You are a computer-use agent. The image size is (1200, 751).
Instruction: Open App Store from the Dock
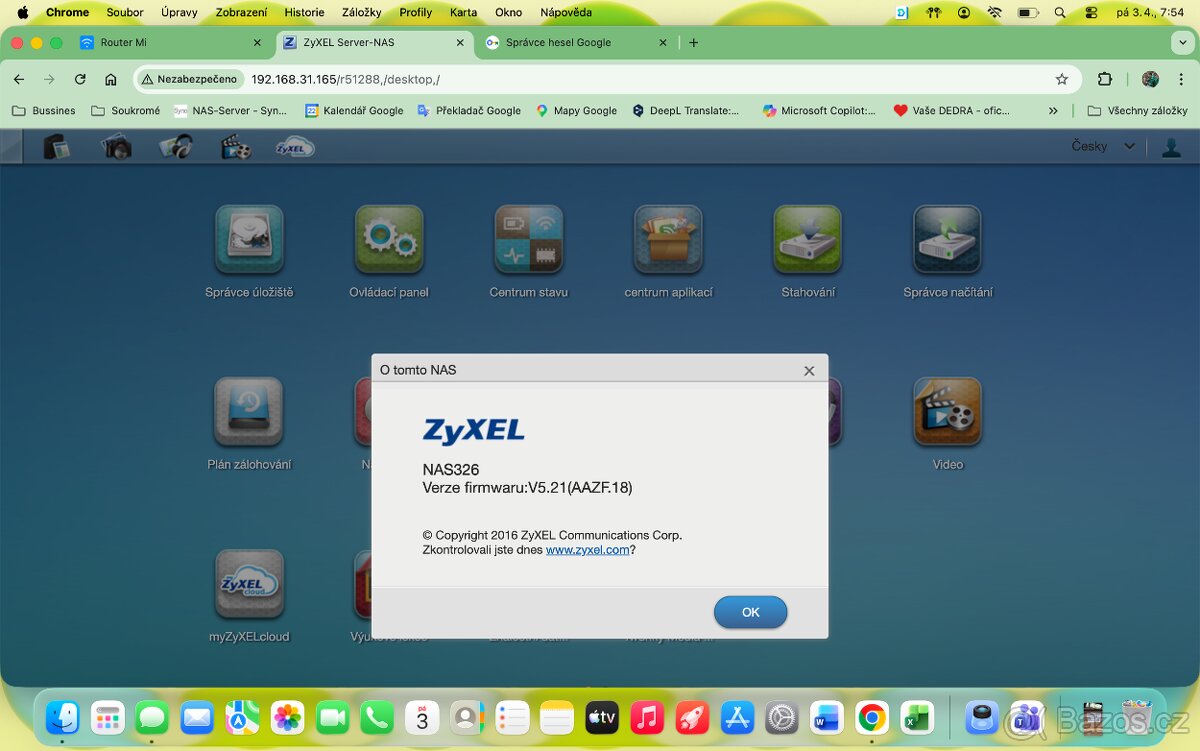[x=737, y=717]
